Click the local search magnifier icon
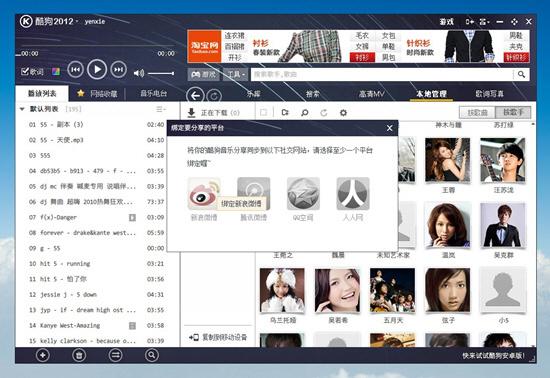This screenshot has width=550, height=378. tap(305, 113)
